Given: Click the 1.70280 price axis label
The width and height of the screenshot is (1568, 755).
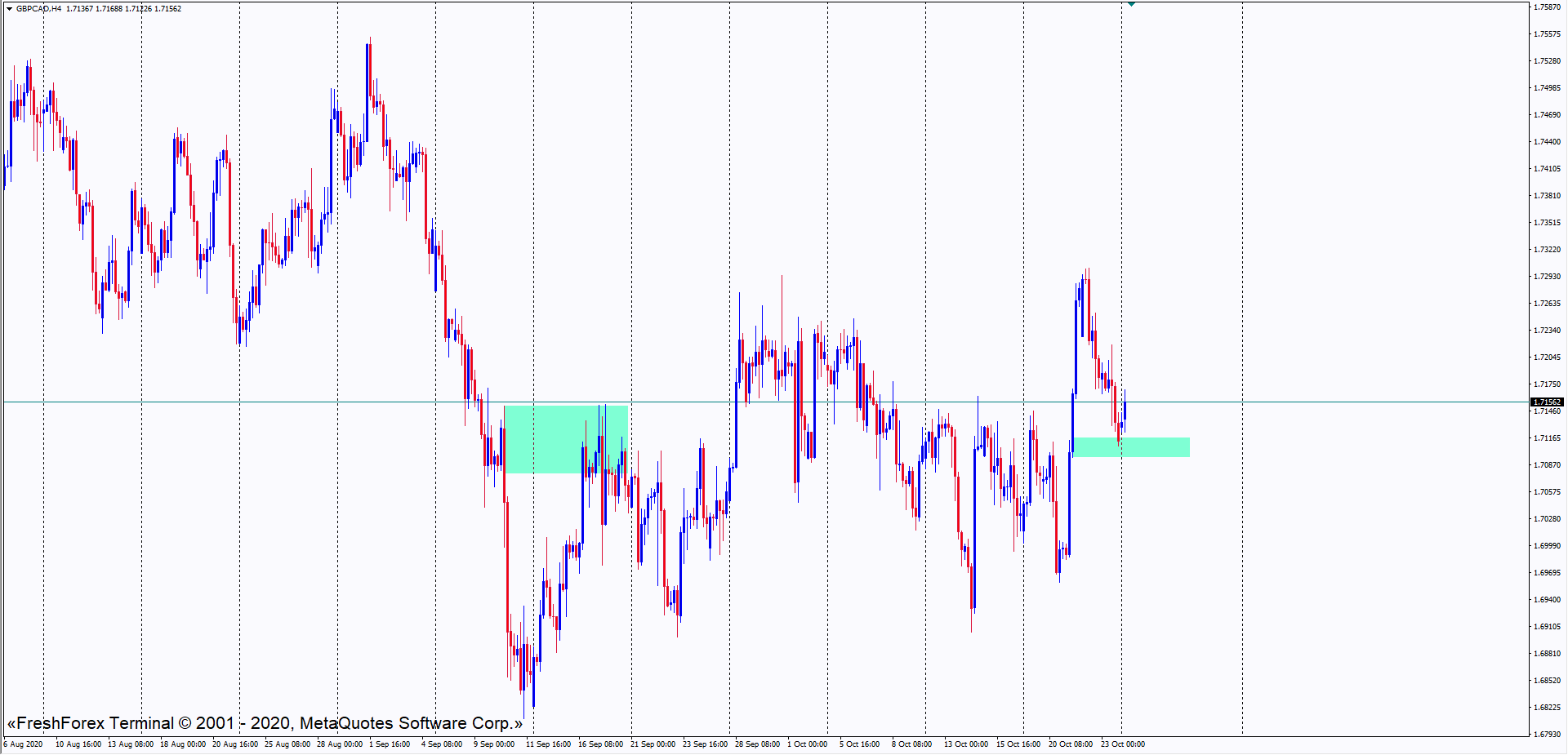Looking at the screenshot, I should tap(1546, 519).
